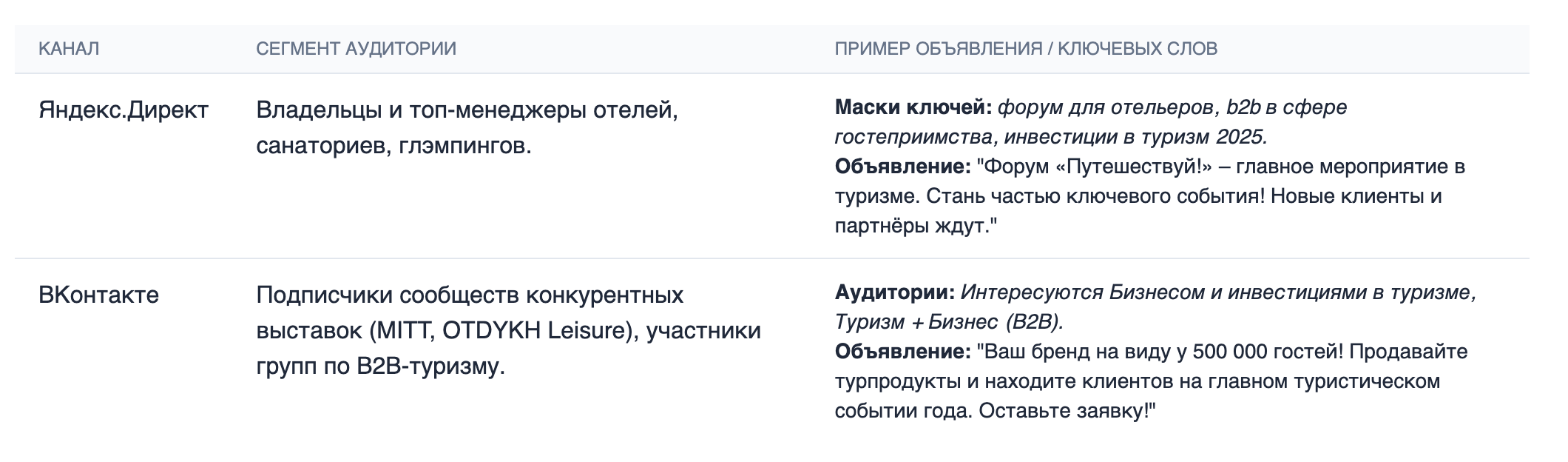Click the quoted Форум «Путешествуй!» text
This screenshot has width=1568, height=462.
[1096, 167]
